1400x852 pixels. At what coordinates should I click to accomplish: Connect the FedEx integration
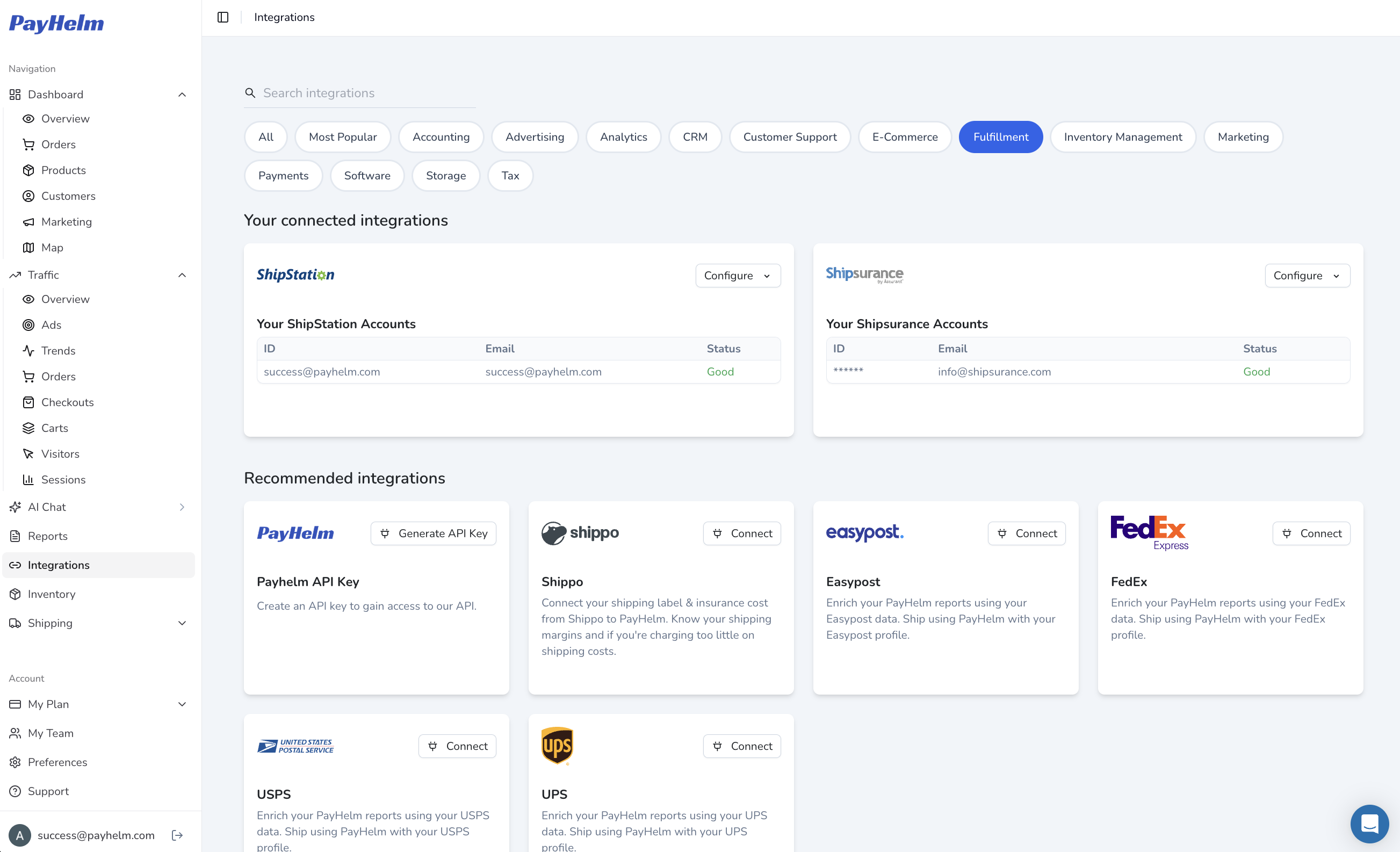tap(1311, 533)
